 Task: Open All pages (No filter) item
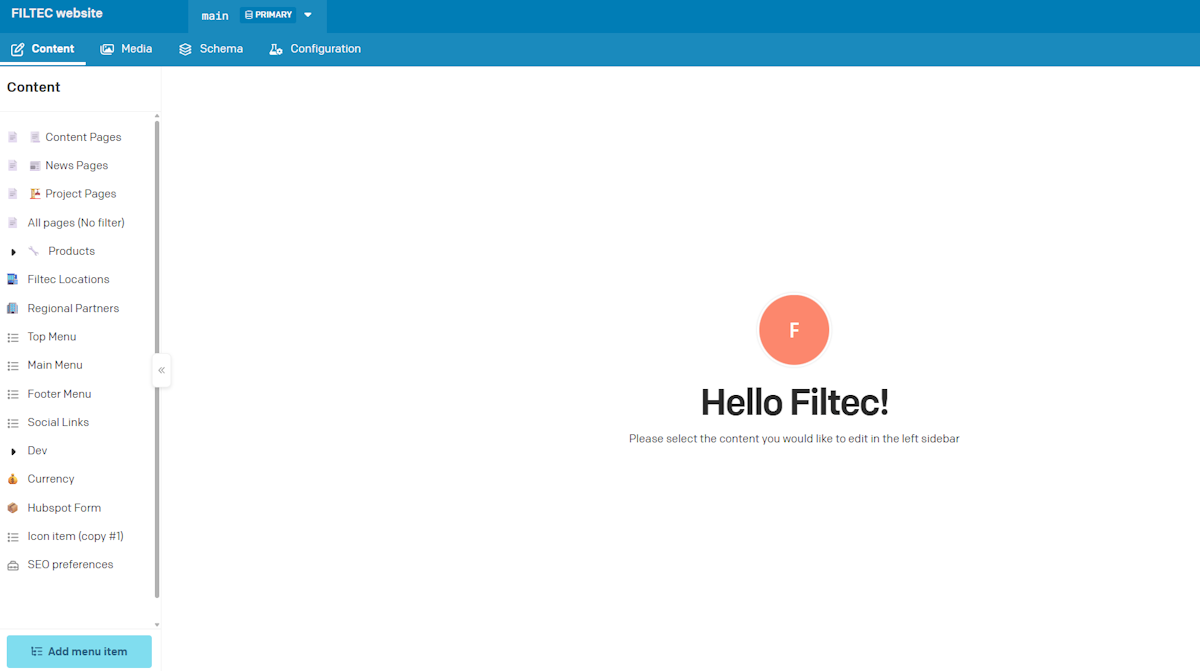[76, 223]
